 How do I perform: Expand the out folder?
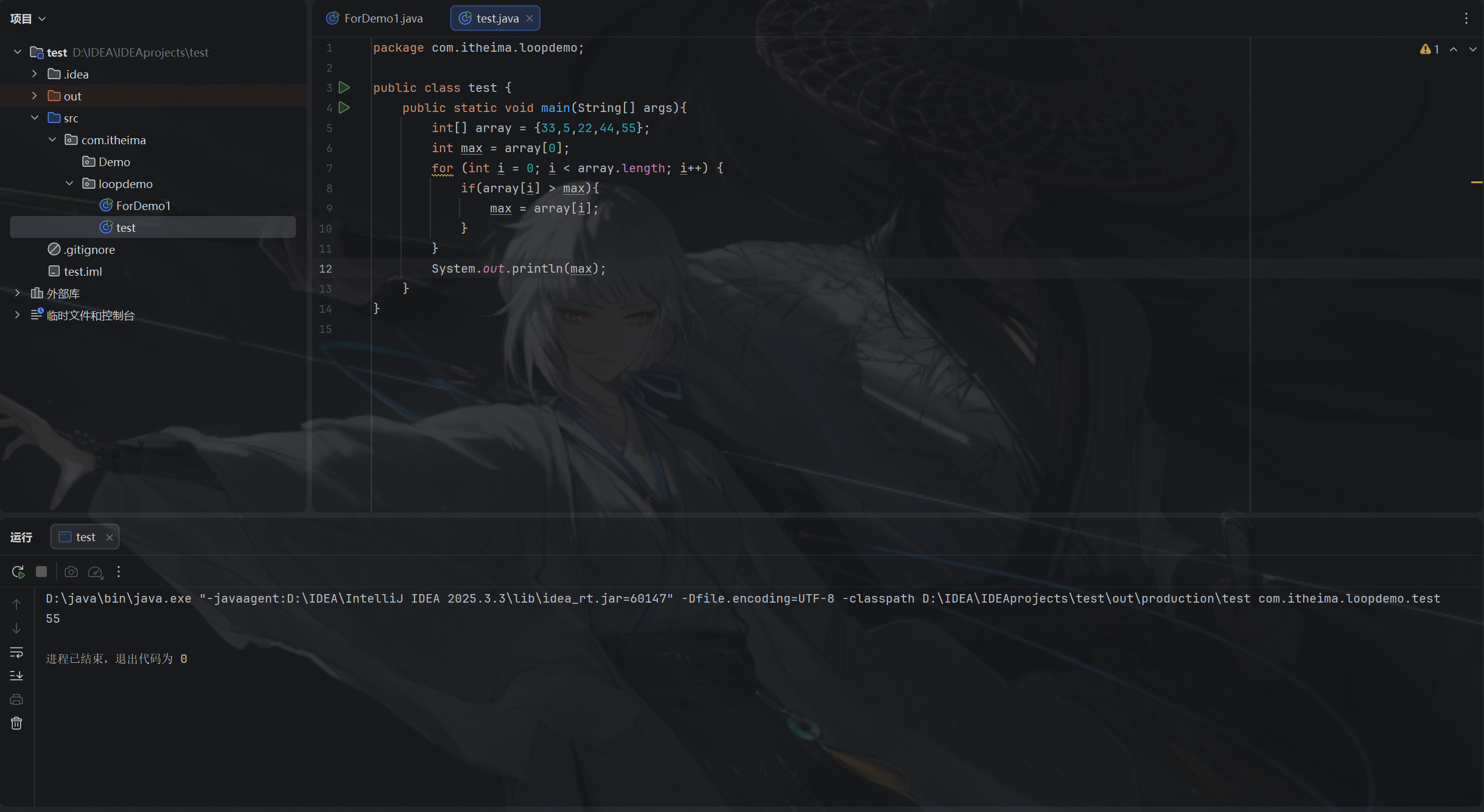pos(35,96)
